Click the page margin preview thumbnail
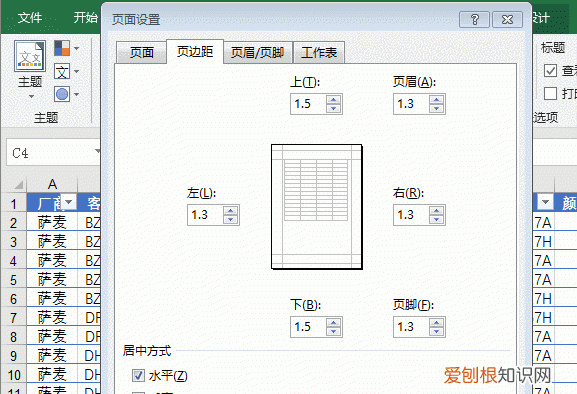This screenshot has height=394, width=577. [x=316, y=206]
